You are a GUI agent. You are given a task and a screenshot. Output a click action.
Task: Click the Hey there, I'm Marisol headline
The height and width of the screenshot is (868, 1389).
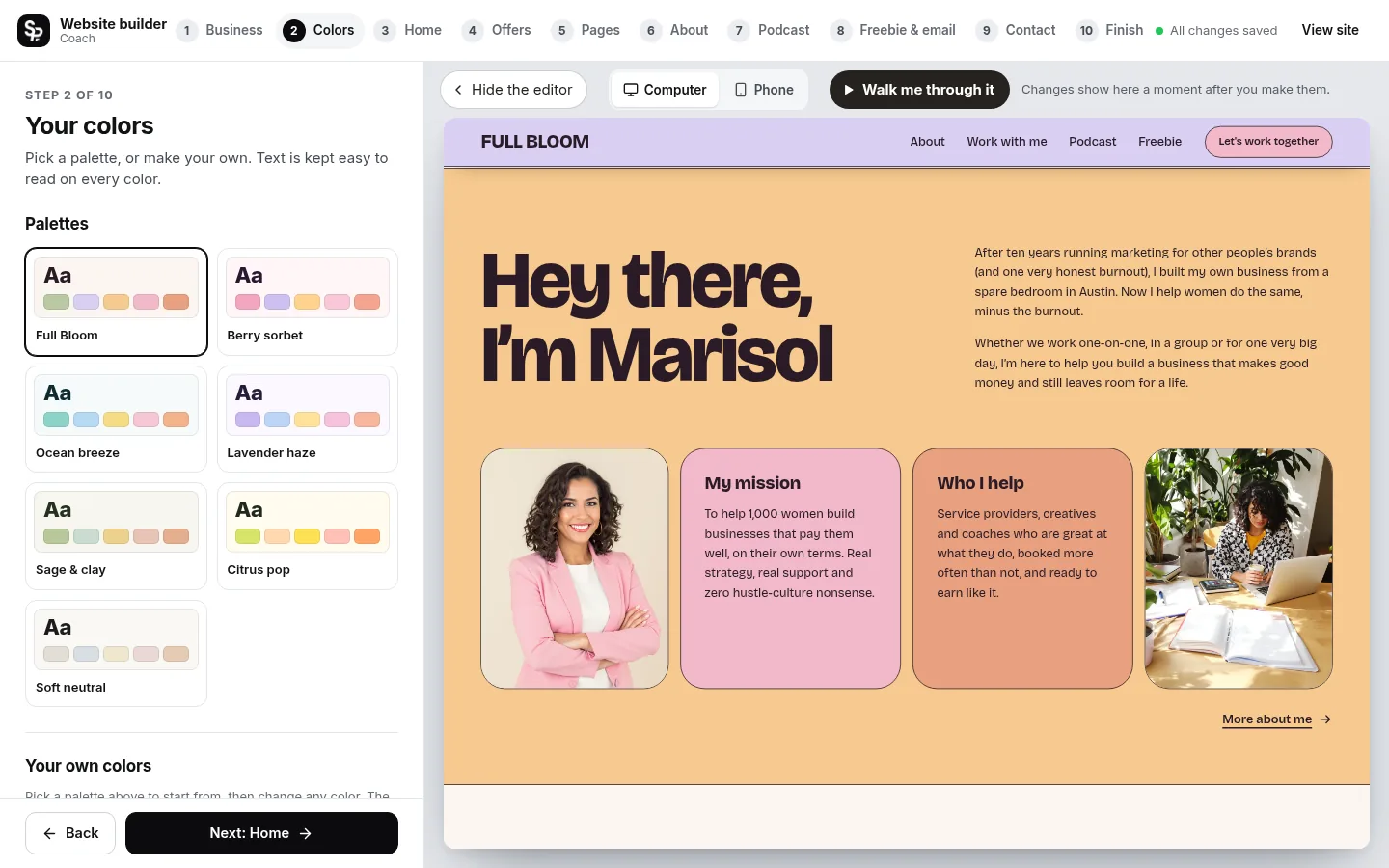[657, 317]
